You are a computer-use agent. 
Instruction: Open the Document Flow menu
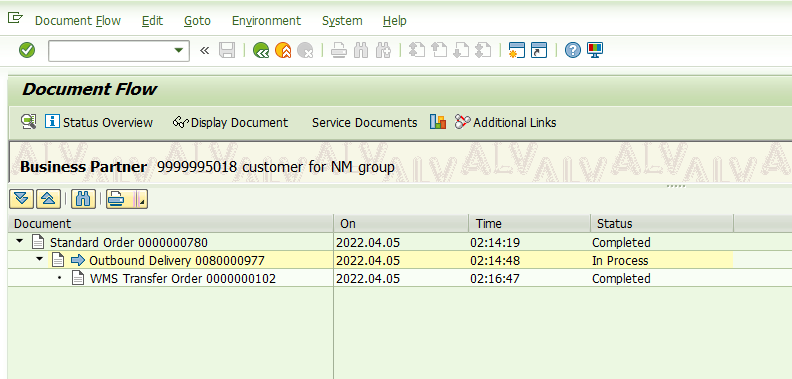pyautogui.click(x=78, y=21)
